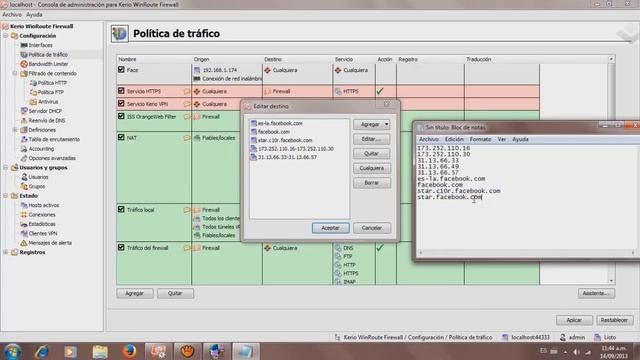The width and height of the screenshot is (640, 360).
Task: Toggle the Tráfico del firewall rule checkbox
Action: coord(121,247)
